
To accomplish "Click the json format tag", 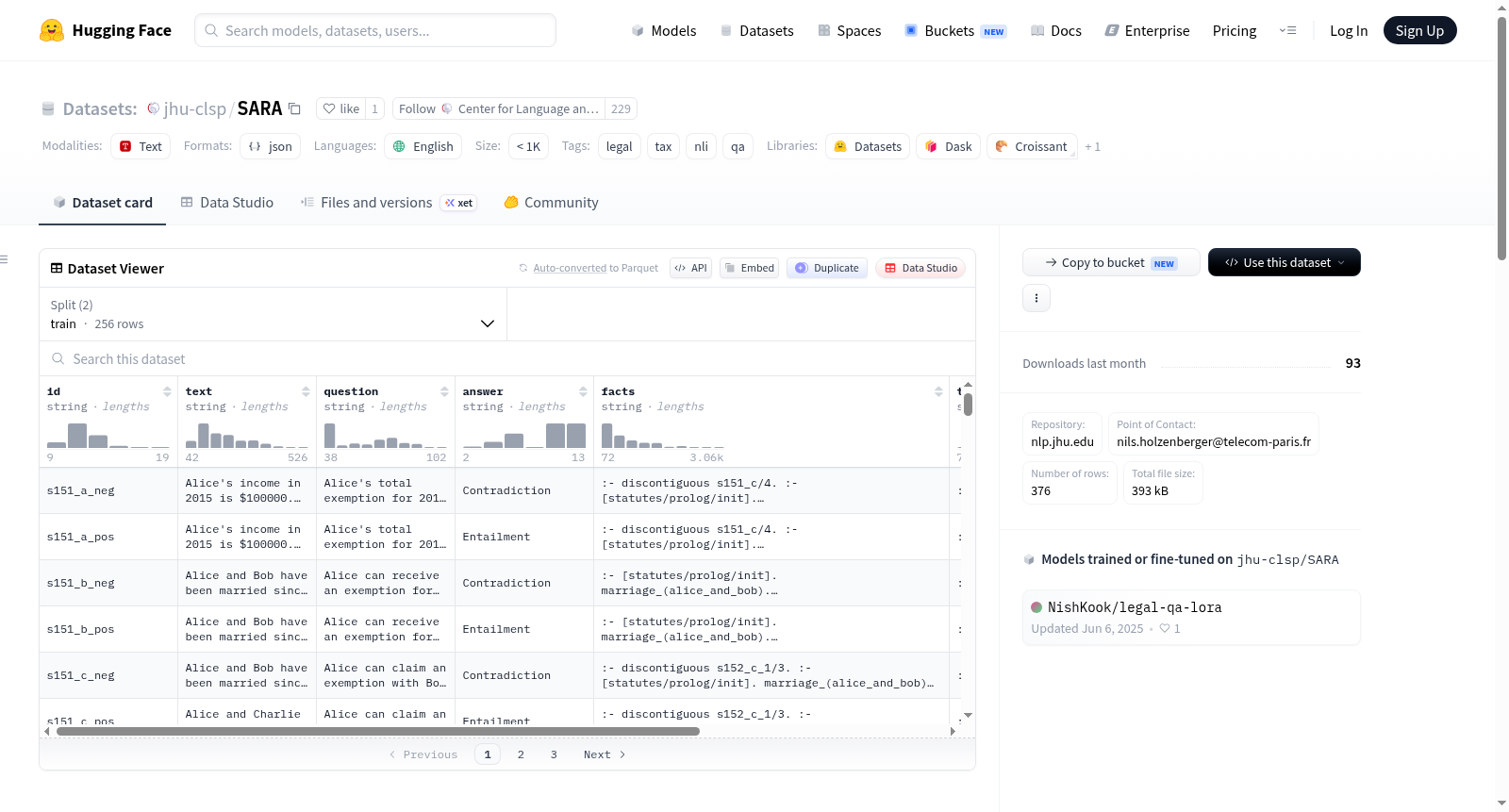I will point(271,146).
